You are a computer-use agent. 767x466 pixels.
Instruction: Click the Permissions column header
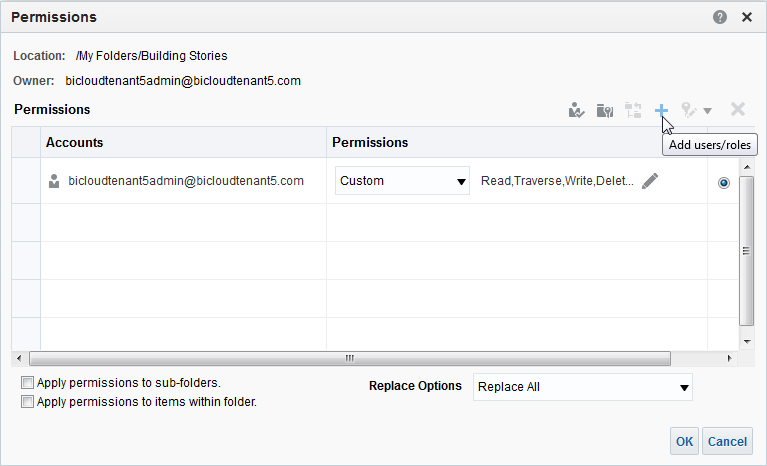pyautogui.click(x=517, y=142)
